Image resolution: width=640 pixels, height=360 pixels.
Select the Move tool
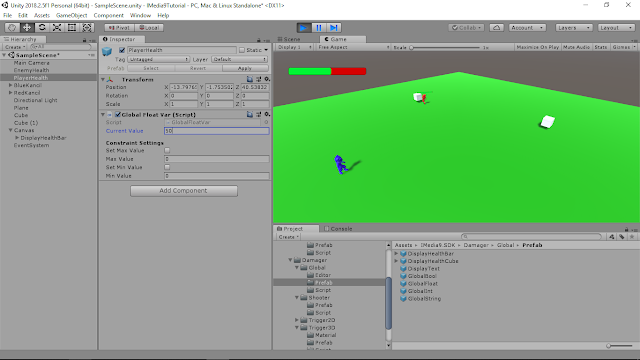pos(27,27)
